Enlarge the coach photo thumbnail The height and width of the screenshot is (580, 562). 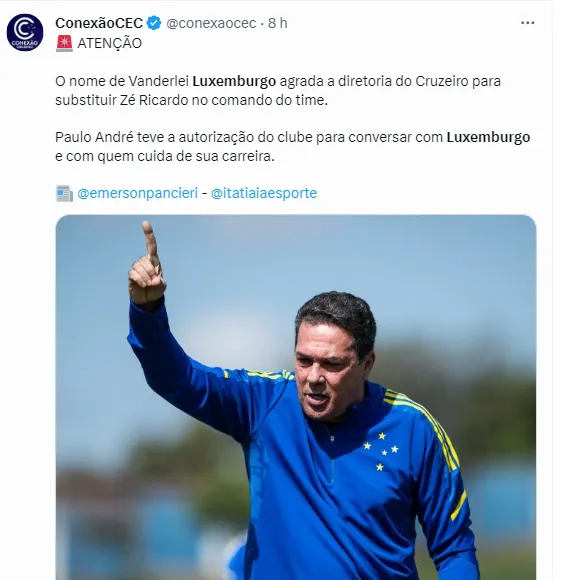(x=296, y=397)
